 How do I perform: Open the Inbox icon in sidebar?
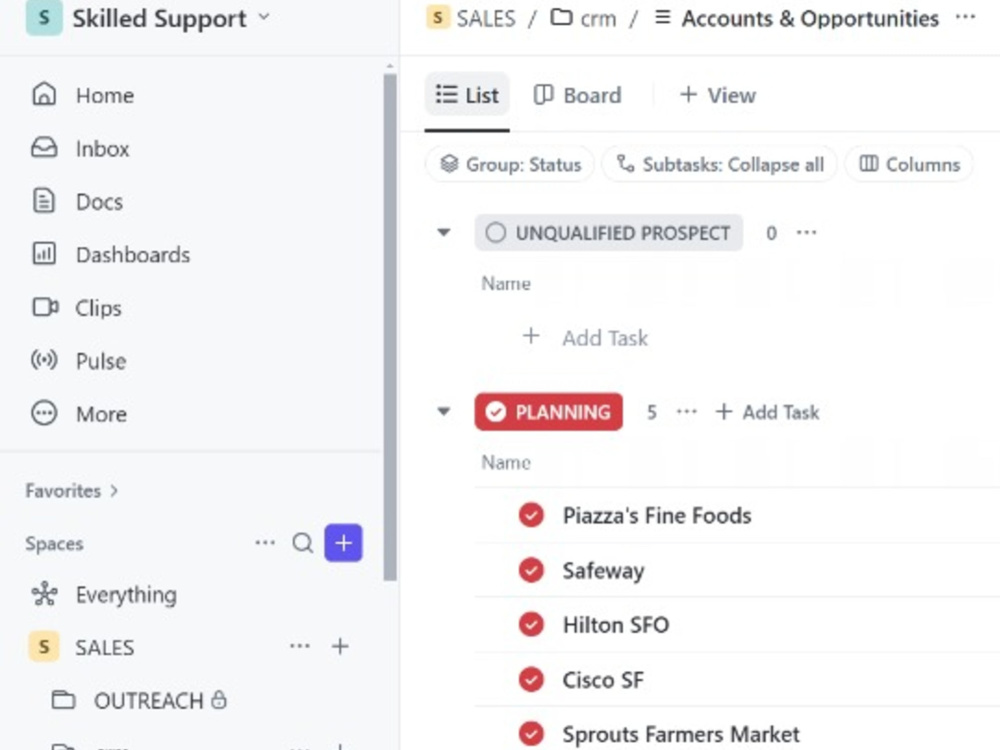point(44,148)
